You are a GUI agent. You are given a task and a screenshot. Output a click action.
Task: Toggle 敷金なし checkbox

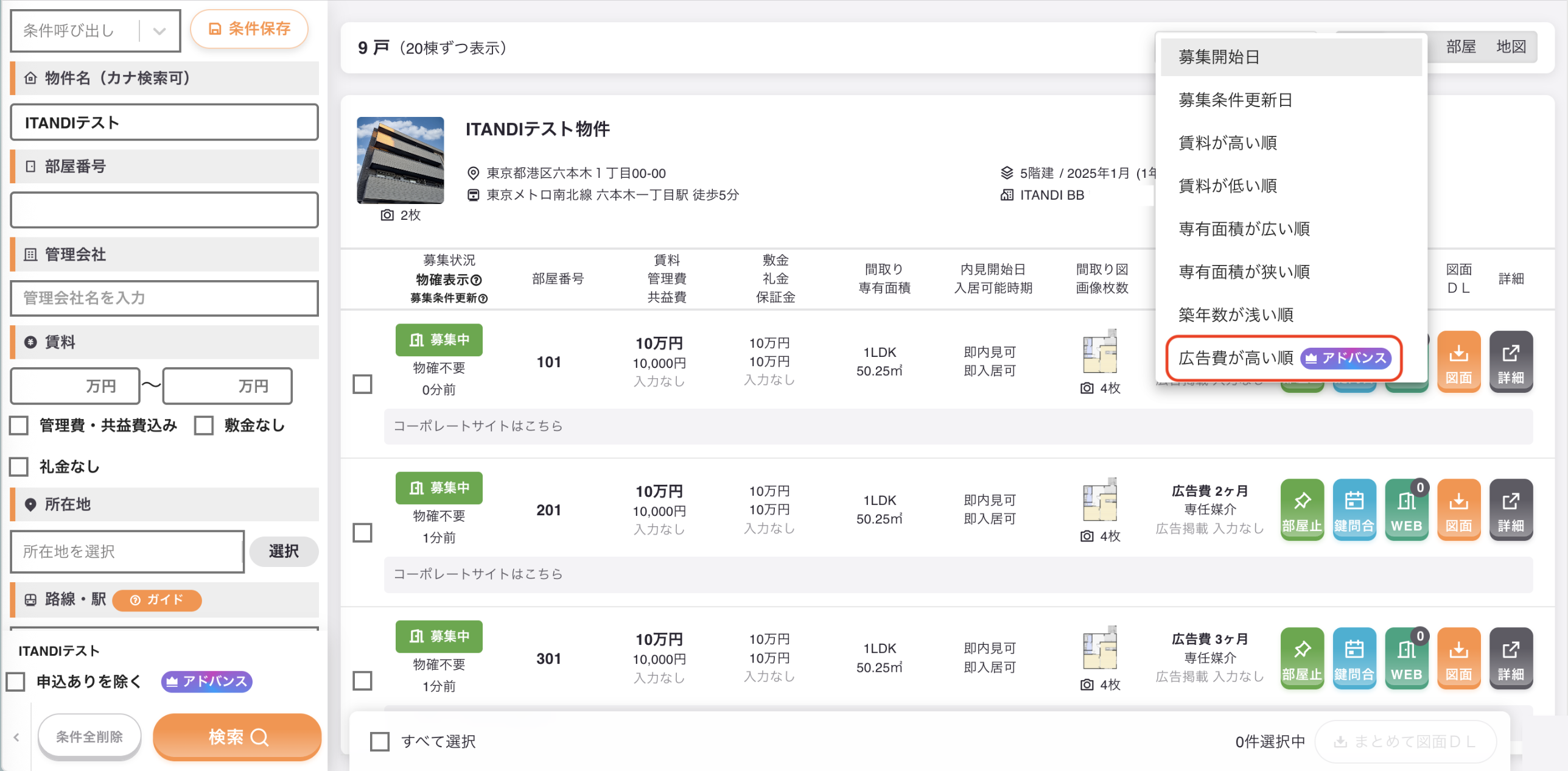point(204,425)
